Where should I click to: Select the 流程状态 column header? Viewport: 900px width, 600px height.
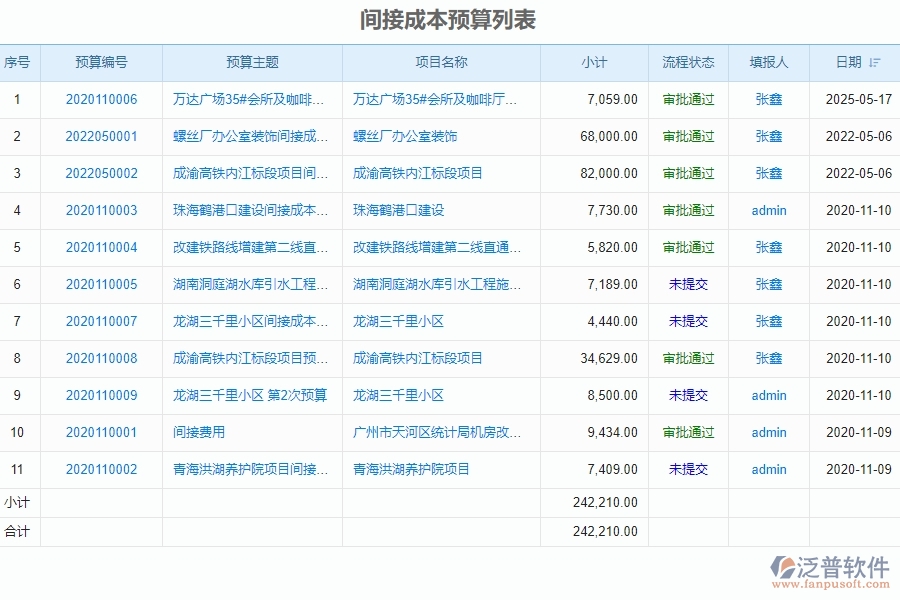pyautogui.click(x=688, y=62)
